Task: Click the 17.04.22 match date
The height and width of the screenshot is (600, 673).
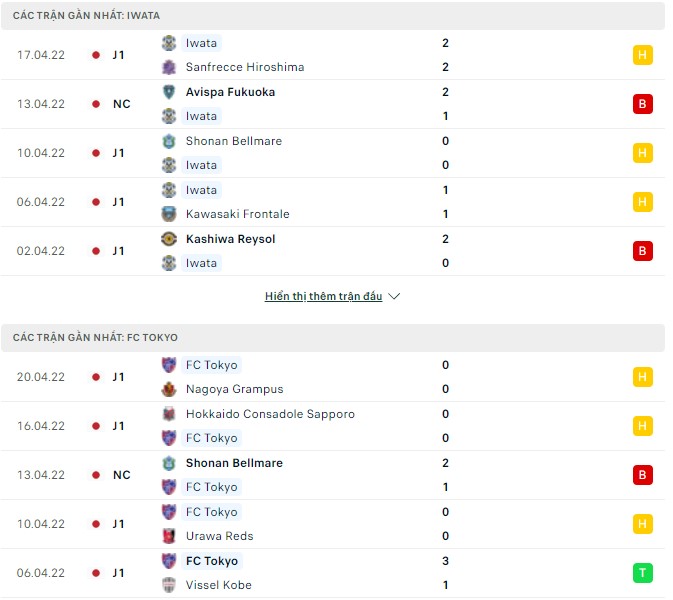Action: (41, 55)
